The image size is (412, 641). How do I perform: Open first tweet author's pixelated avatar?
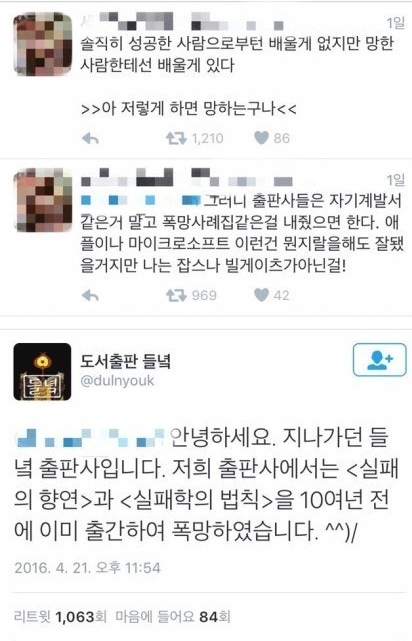click(x=43, y=45)
